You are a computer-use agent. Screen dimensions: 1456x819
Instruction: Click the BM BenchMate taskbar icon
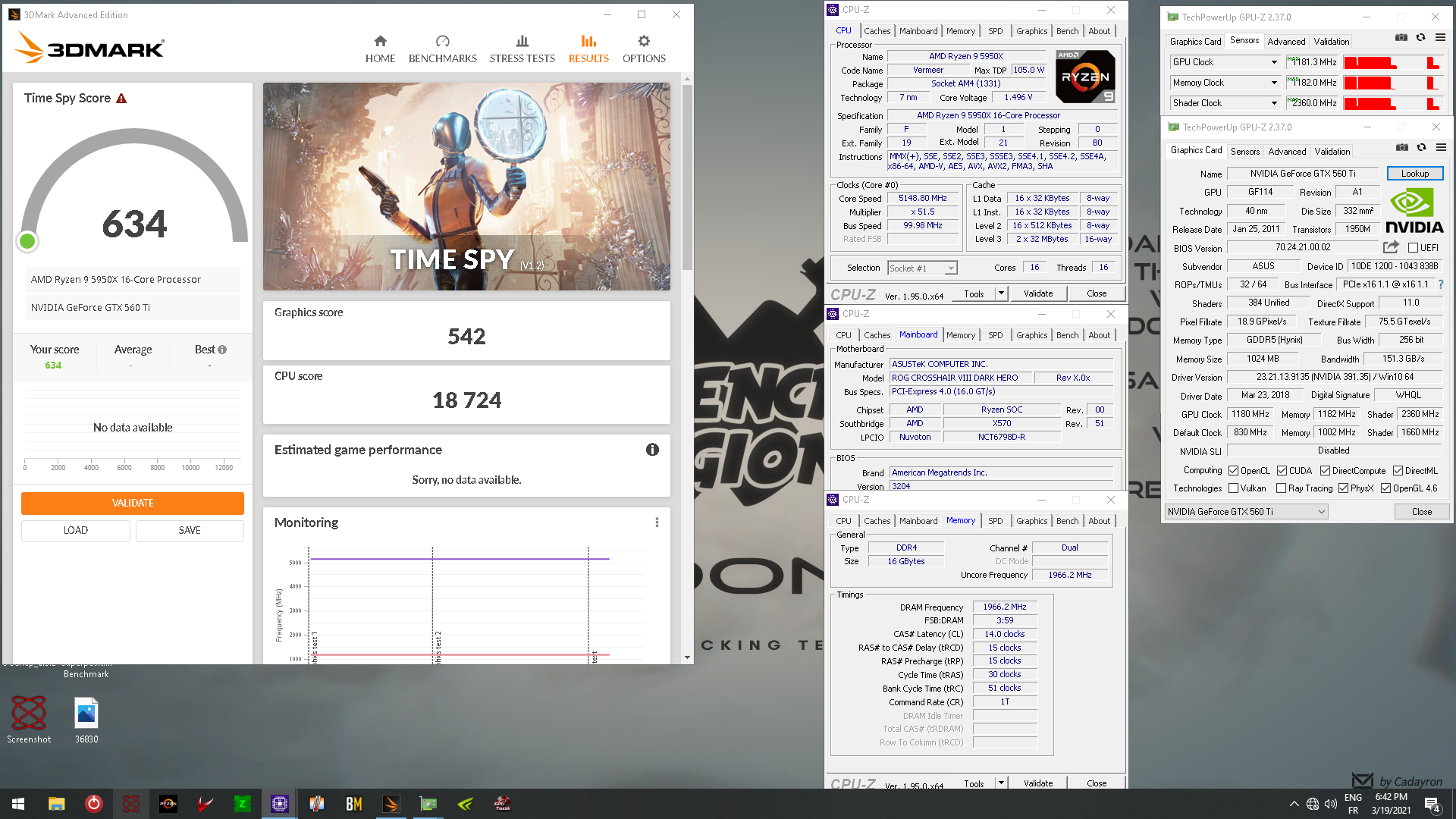tap(353, 804)
